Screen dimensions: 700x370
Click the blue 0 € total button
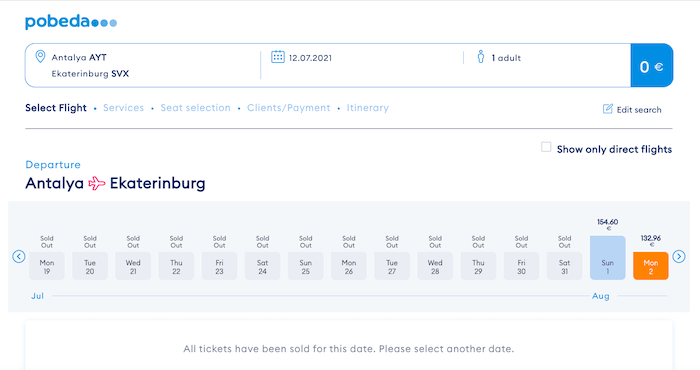(x=651, y=66)
